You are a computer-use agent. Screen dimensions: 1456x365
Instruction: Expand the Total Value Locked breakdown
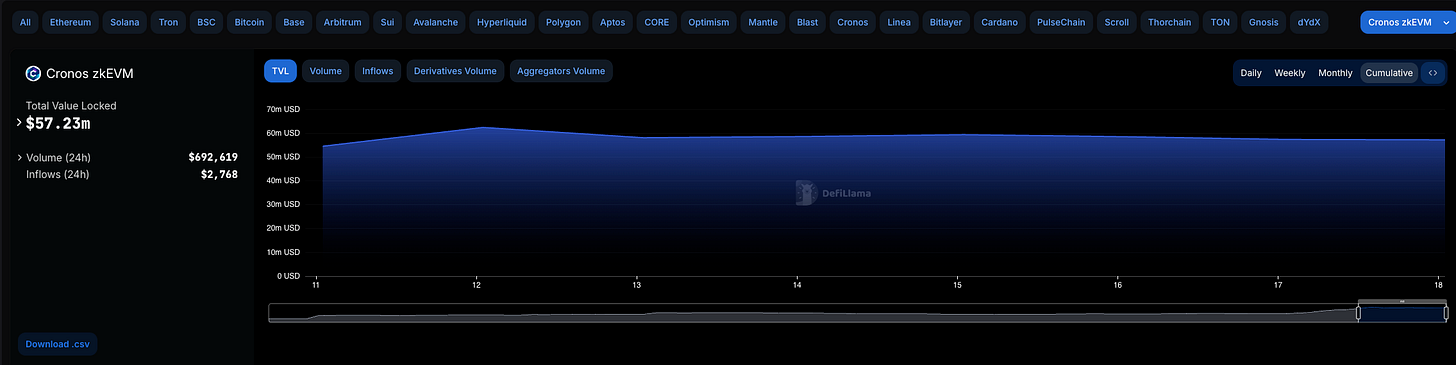pyautogui.click(x=19, y=123)
